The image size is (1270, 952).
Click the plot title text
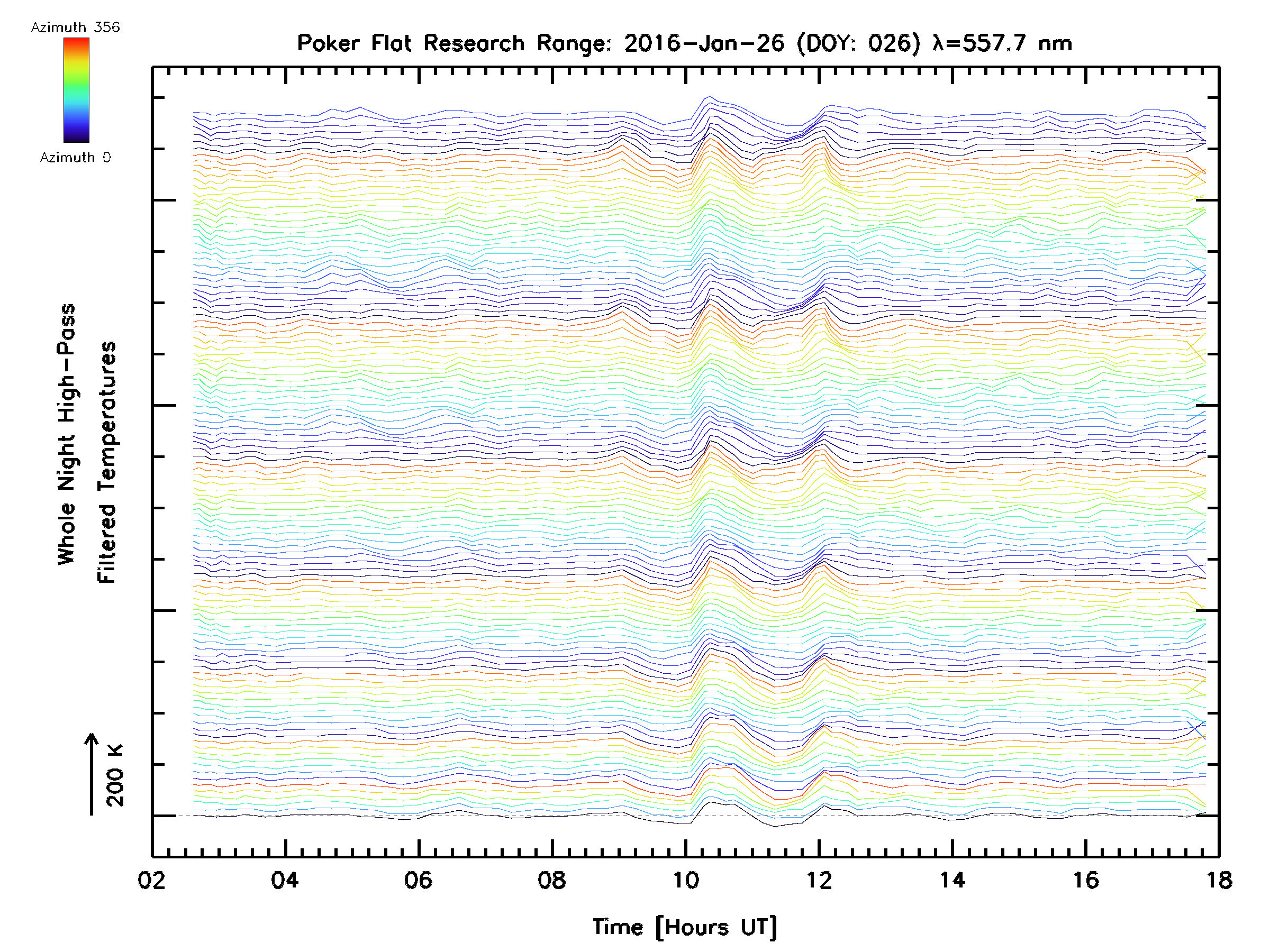coord(684,43)
